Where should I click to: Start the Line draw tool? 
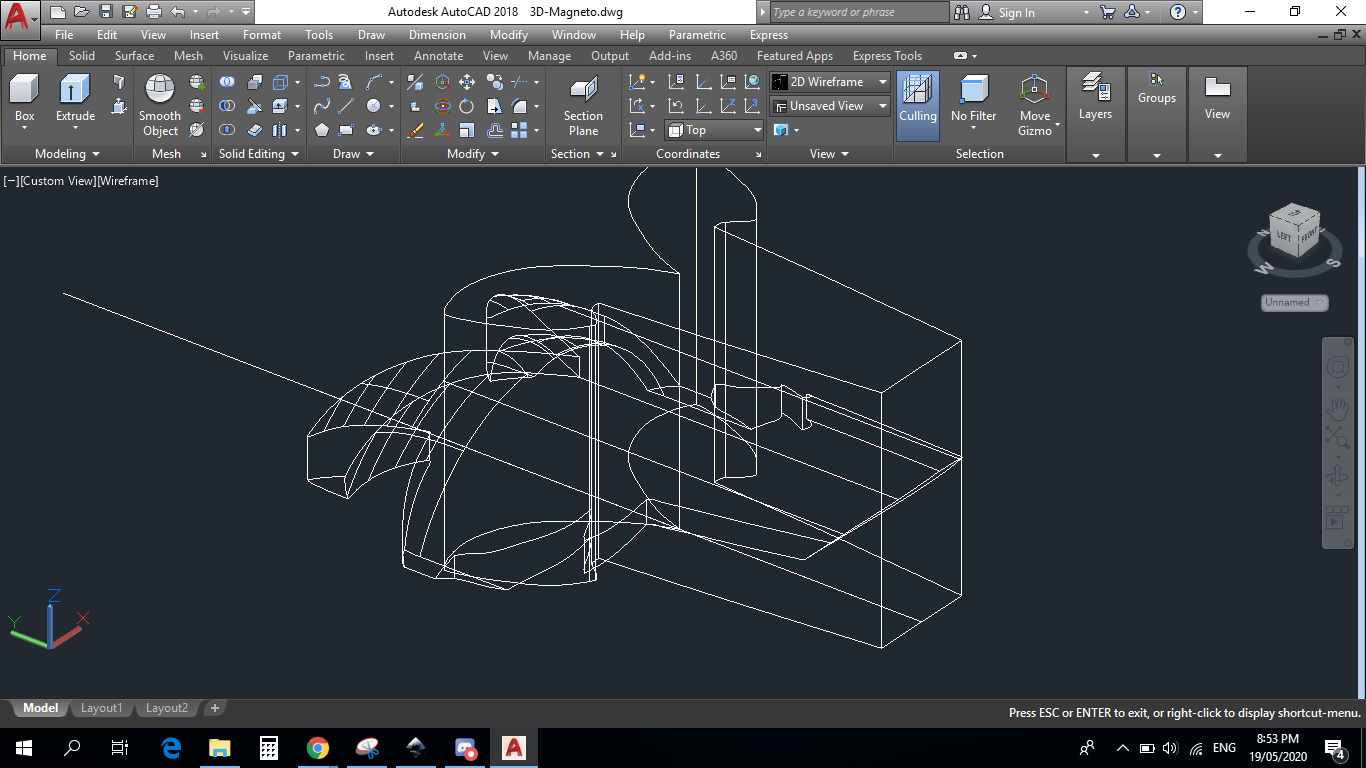pos(346,106)
